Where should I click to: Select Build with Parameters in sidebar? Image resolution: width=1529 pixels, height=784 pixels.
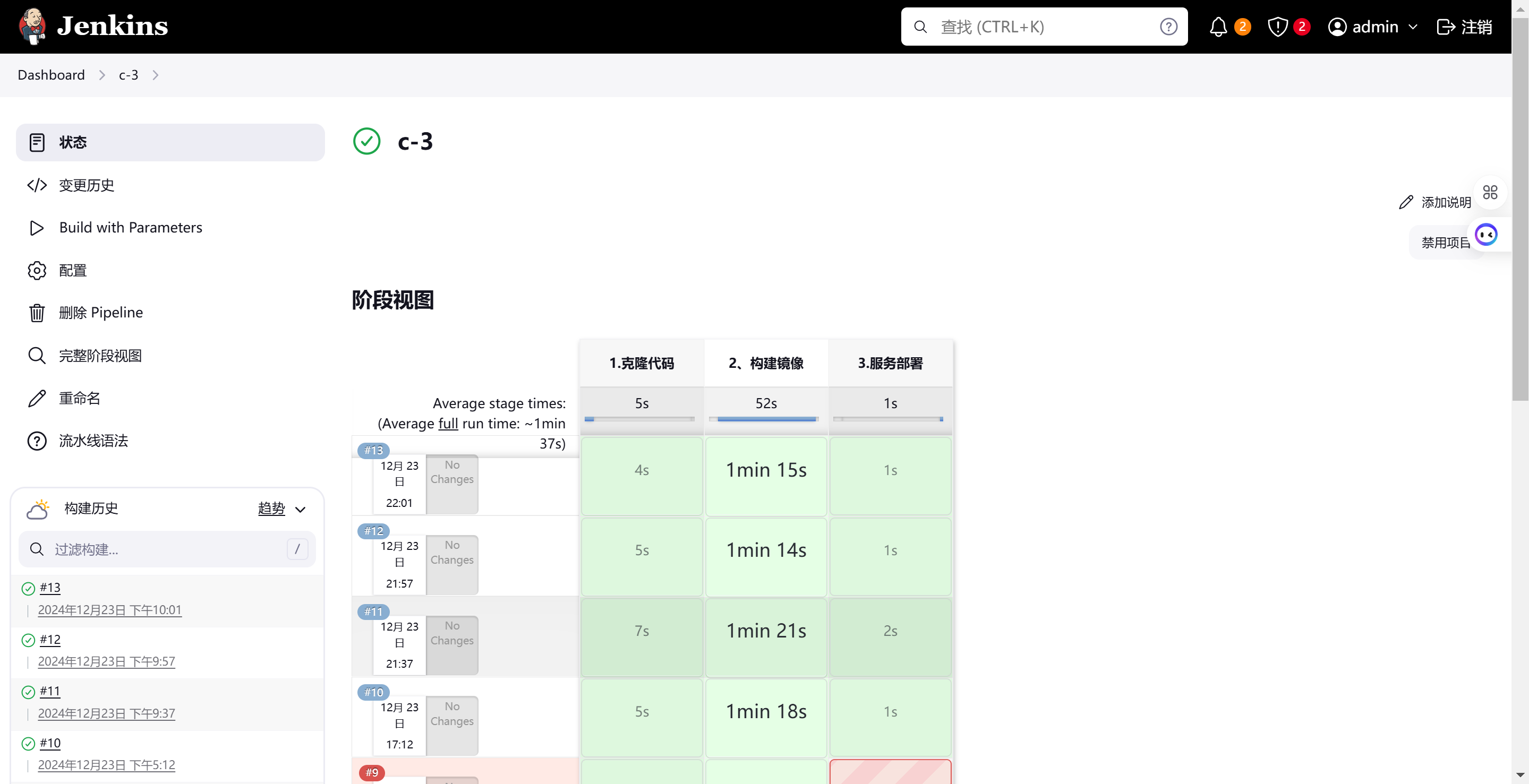pos(131,228)
